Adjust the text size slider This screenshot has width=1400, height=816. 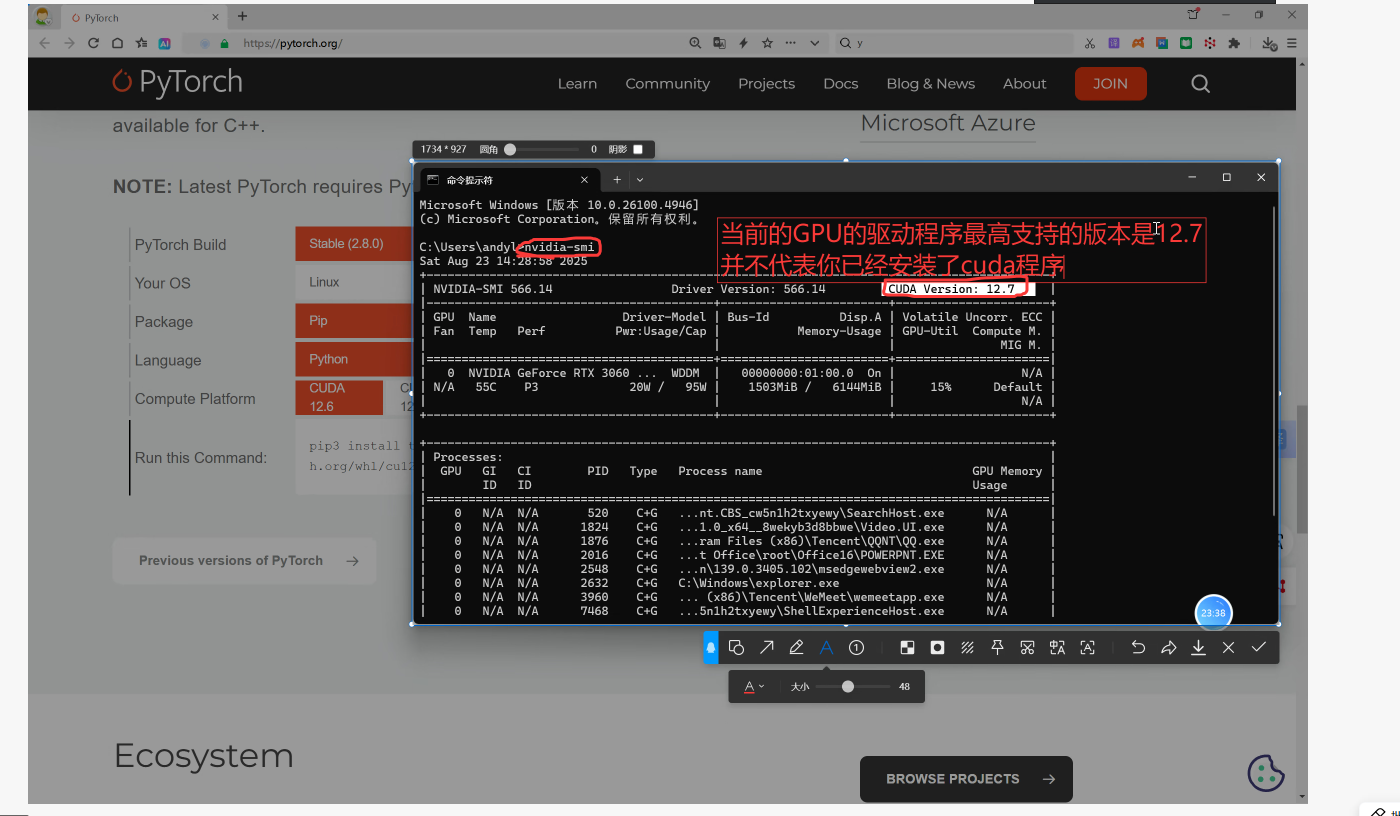(848, 687)
